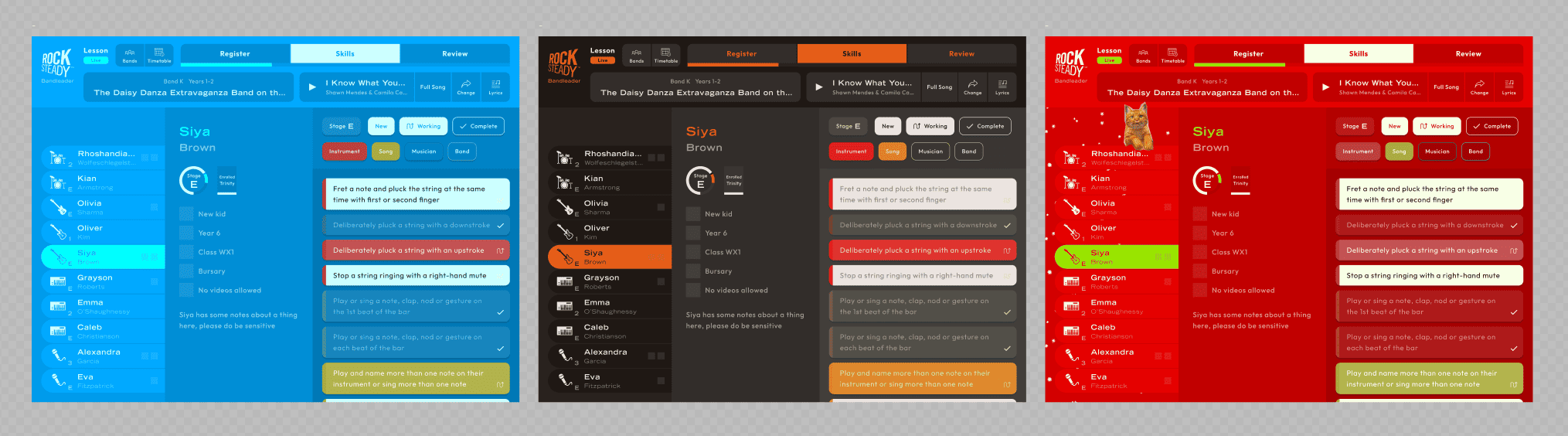The width and height of the screenshot is (1568, 436).
Task: Toggle New kid checkbox in dark theme
Action: [693, 213]
